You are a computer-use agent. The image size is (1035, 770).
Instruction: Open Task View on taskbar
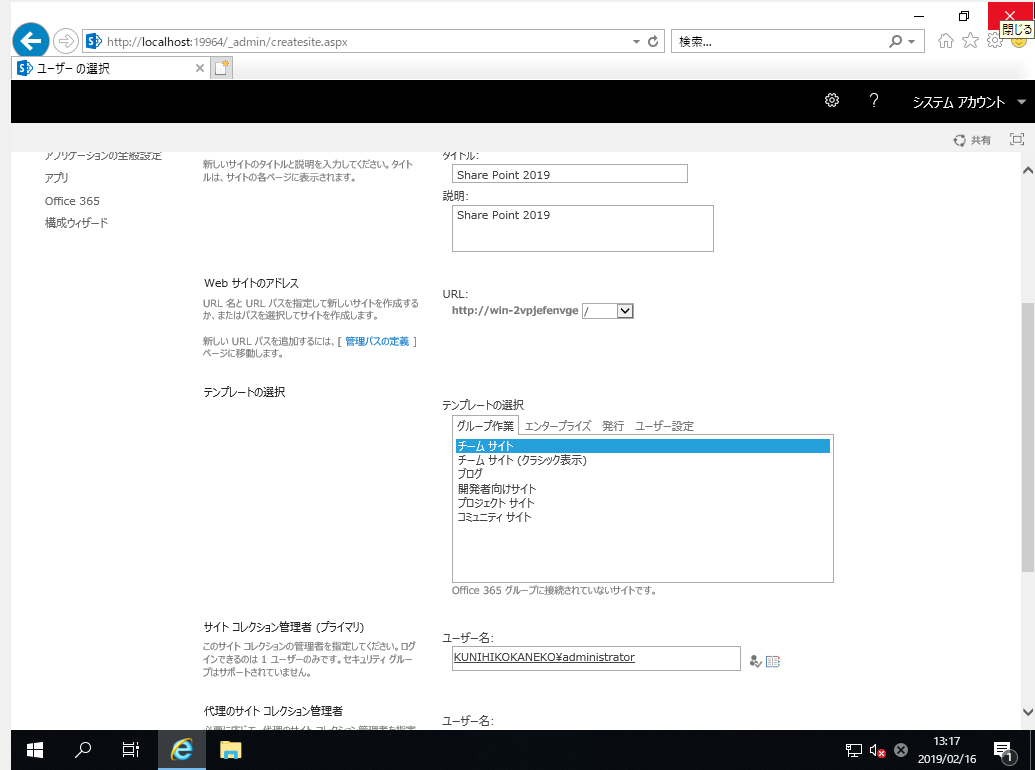(x=131, y=750)
